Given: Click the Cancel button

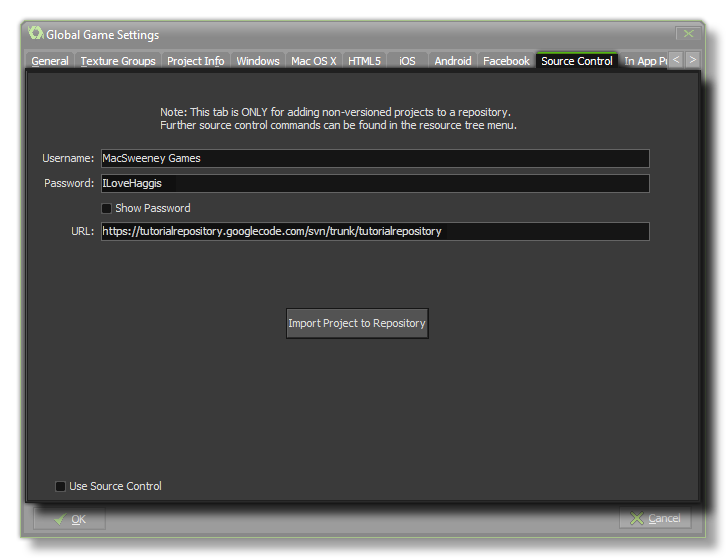Looking at the screenshot, I should click(x=655, y=518).
